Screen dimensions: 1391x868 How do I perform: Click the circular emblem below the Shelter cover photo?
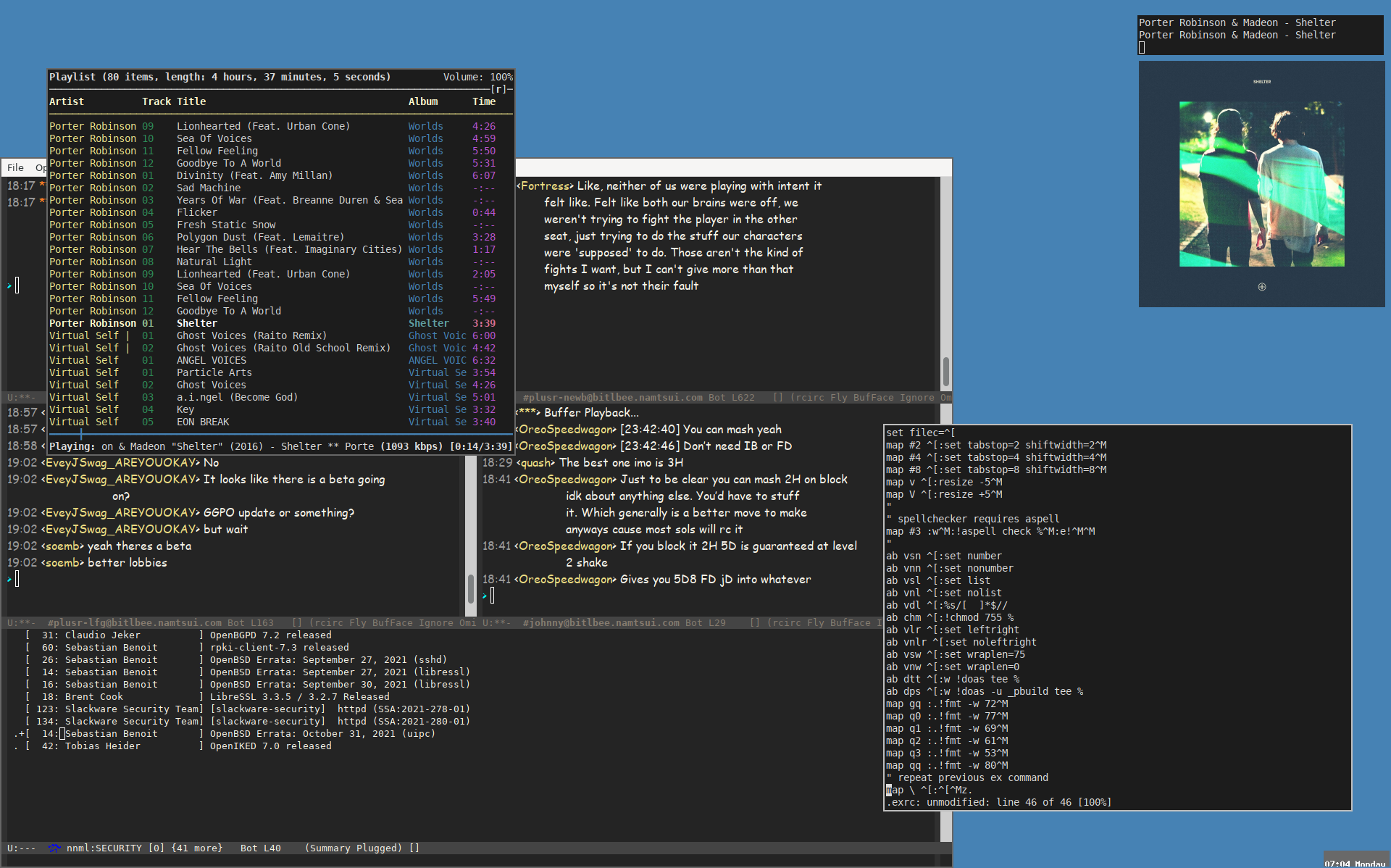pos(1262,287)
